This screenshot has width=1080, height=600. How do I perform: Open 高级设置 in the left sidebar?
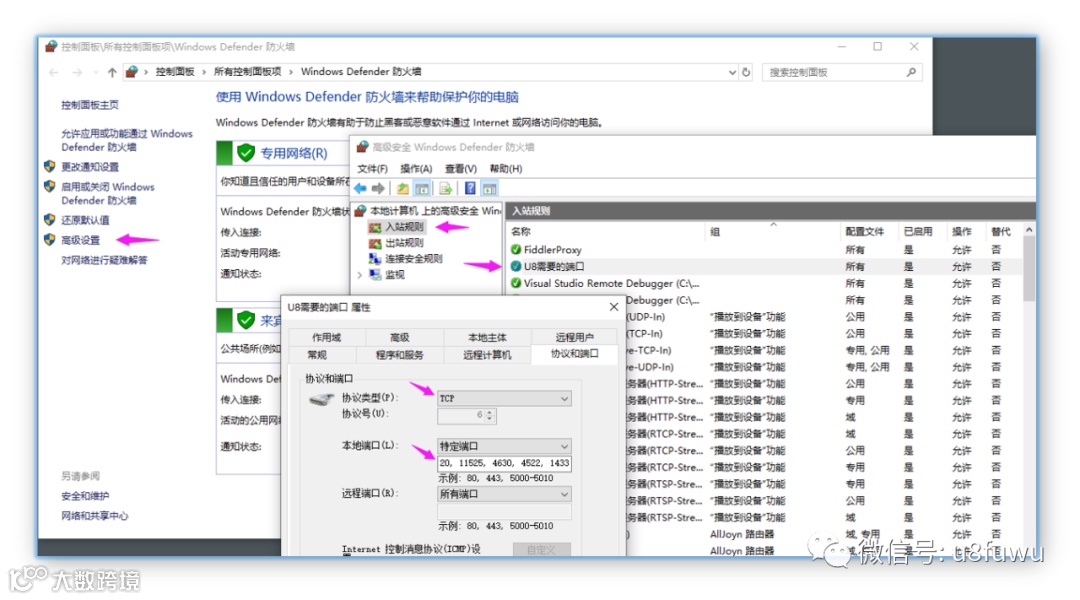80,240
